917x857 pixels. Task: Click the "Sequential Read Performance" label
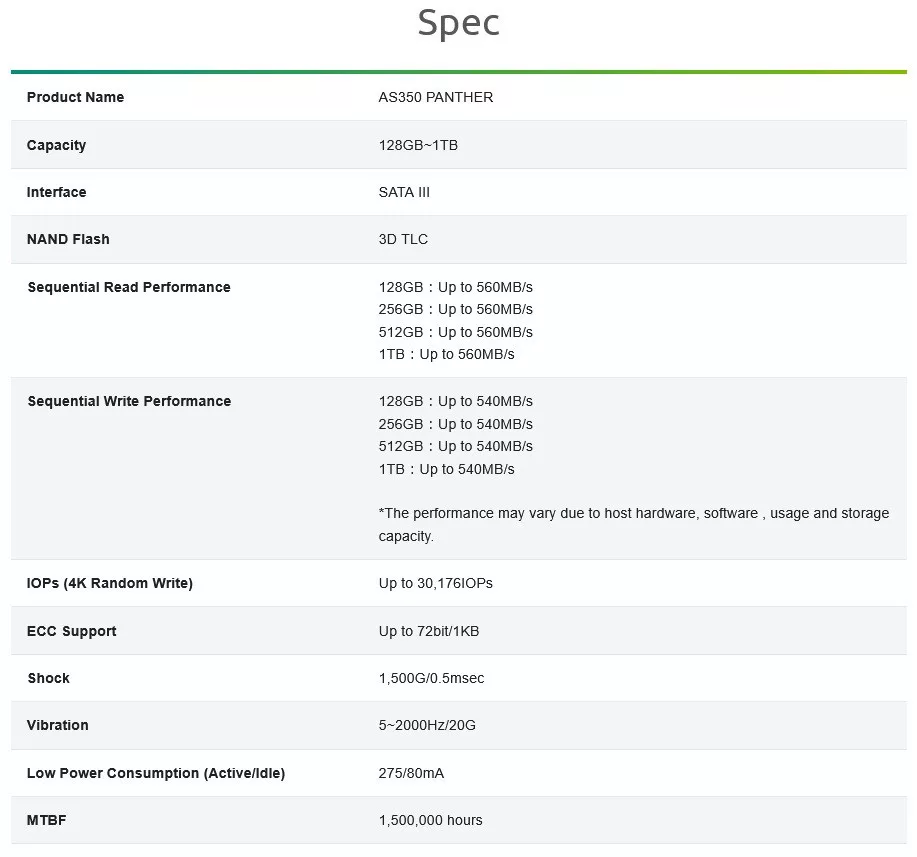click(129, 287)
